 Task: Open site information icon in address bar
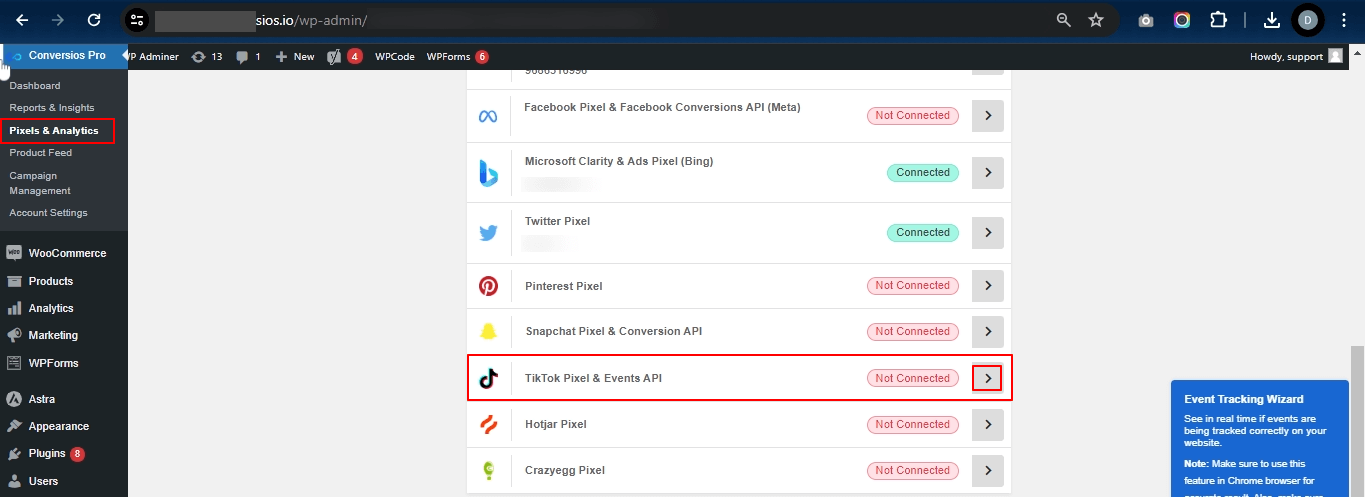point(138,19)
